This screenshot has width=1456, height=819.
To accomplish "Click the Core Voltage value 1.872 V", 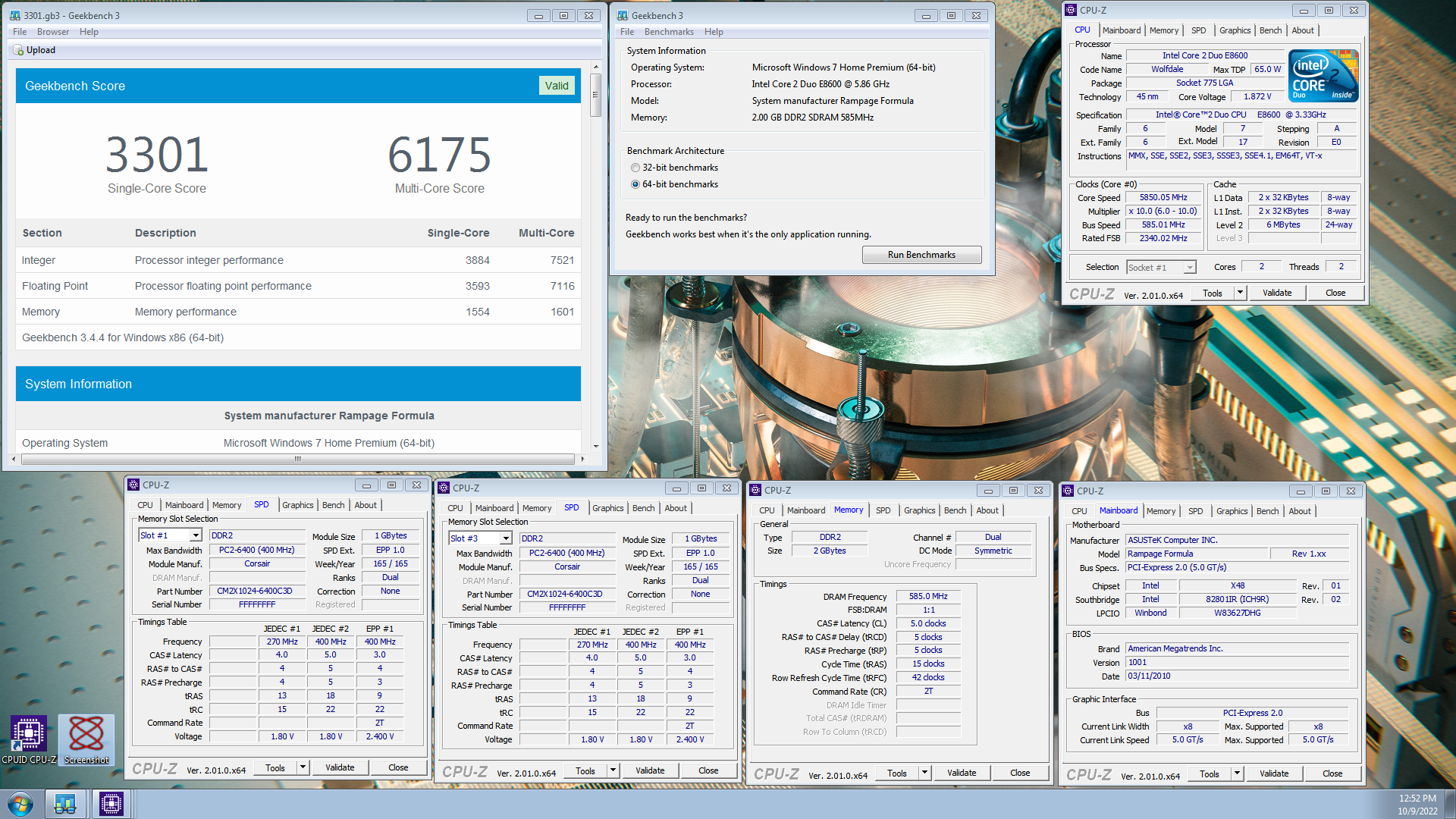I will 1257,97.
